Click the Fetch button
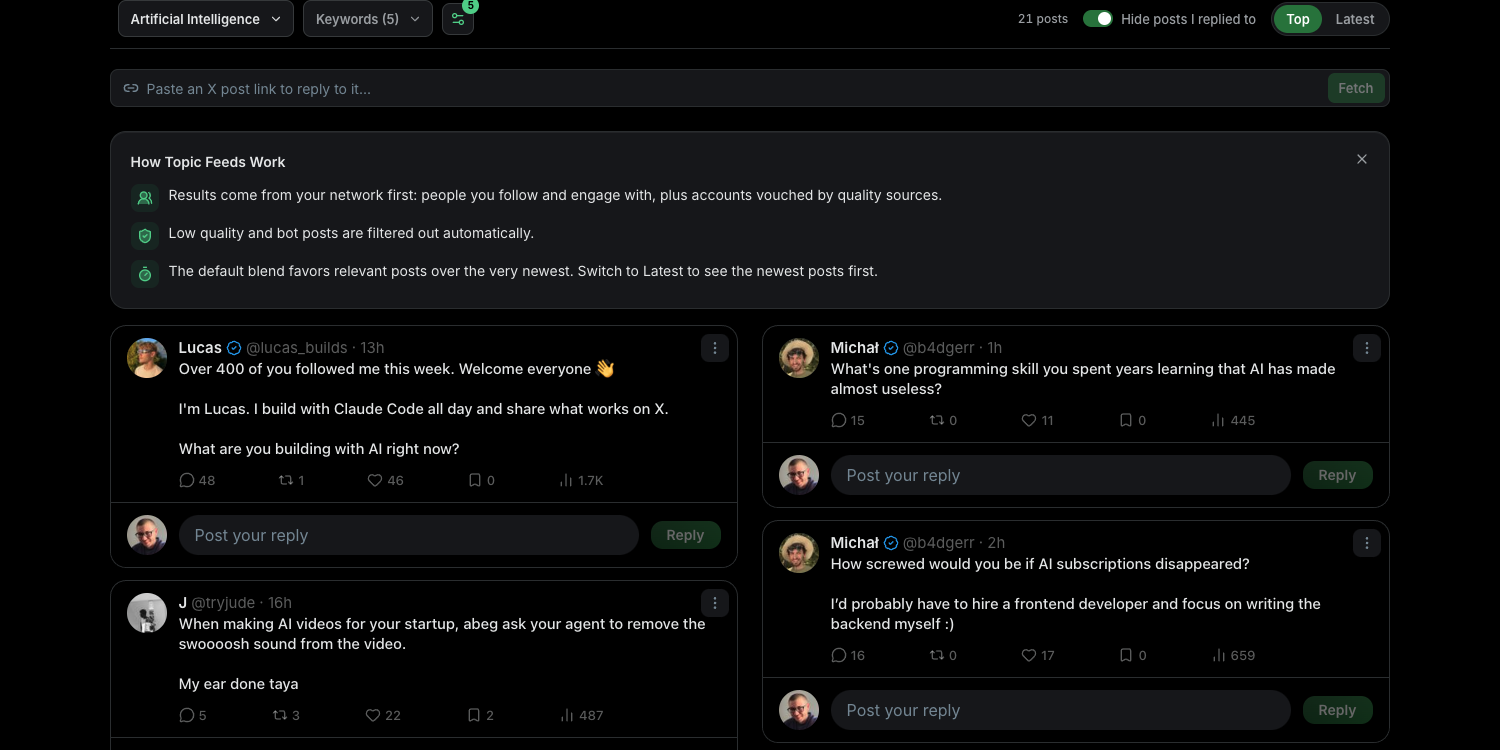The width and height of the screenshot is (1500, 750). 1356,88
